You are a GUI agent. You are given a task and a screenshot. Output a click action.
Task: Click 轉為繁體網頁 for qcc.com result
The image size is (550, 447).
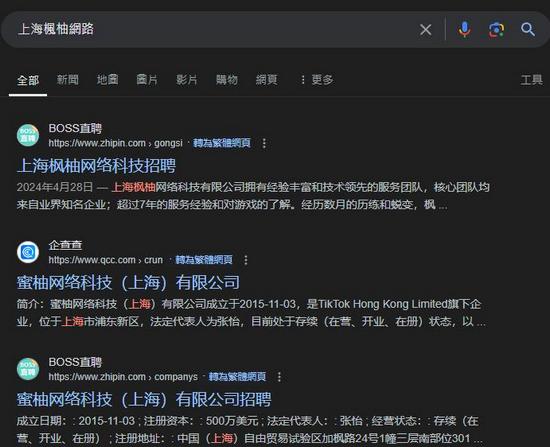(x=204, y=260)
